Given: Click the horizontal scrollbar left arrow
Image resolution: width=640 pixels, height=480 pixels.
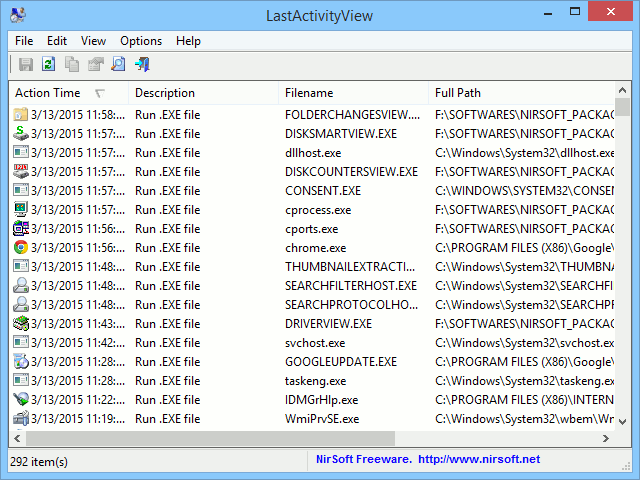Looking at the screenshot, I should [x=17, y=438].
